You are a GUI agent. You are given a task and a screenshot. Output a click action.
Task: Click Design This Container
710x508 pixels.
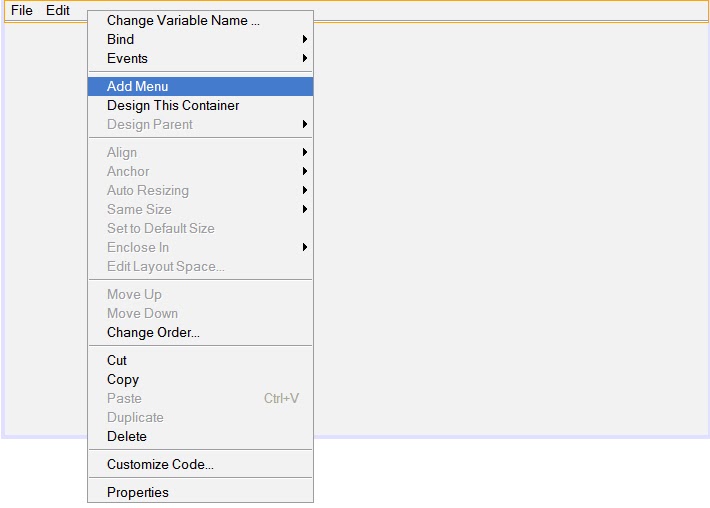[173, 105]
